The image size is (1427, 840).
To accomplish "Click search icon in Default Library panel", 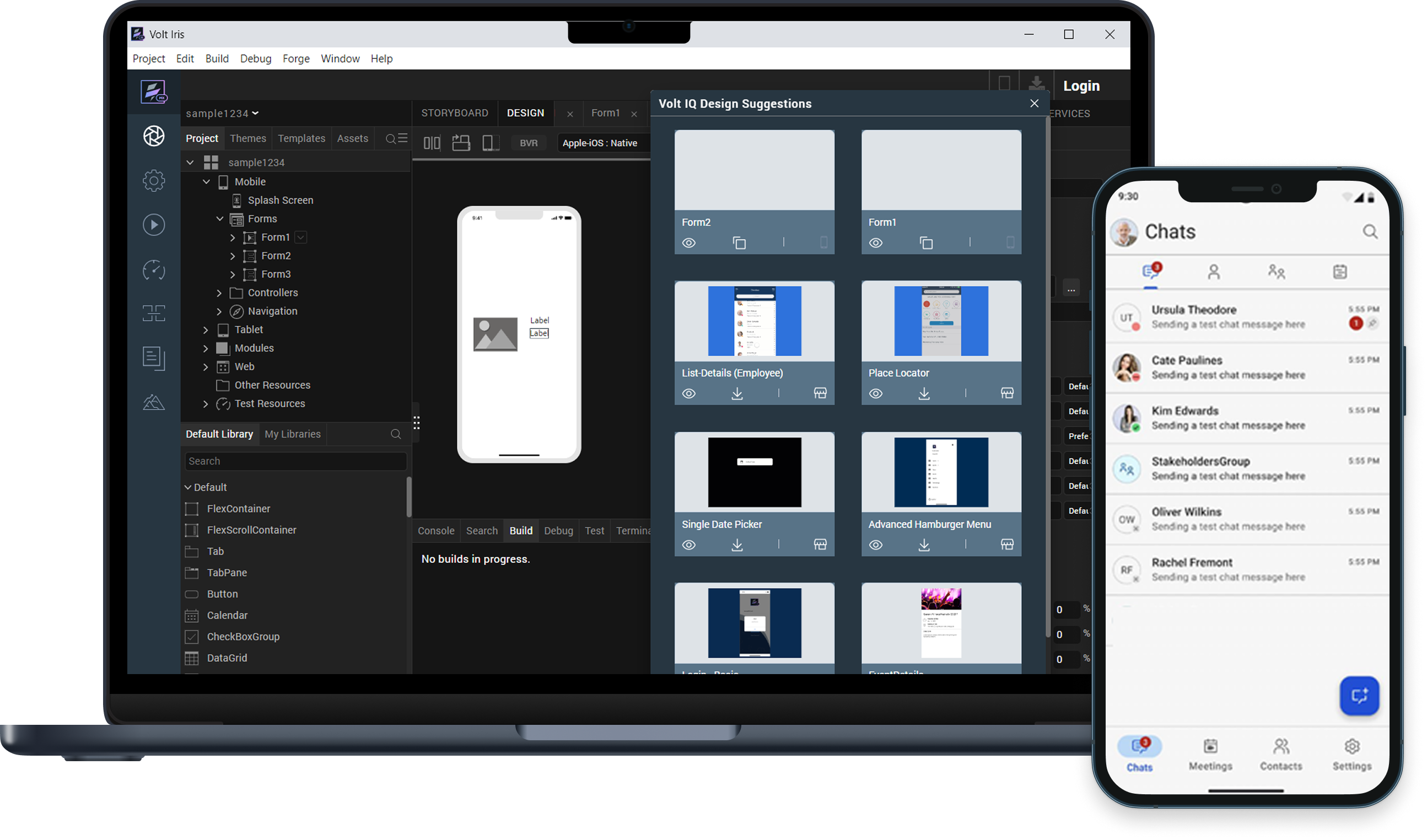I will [396, 434].
